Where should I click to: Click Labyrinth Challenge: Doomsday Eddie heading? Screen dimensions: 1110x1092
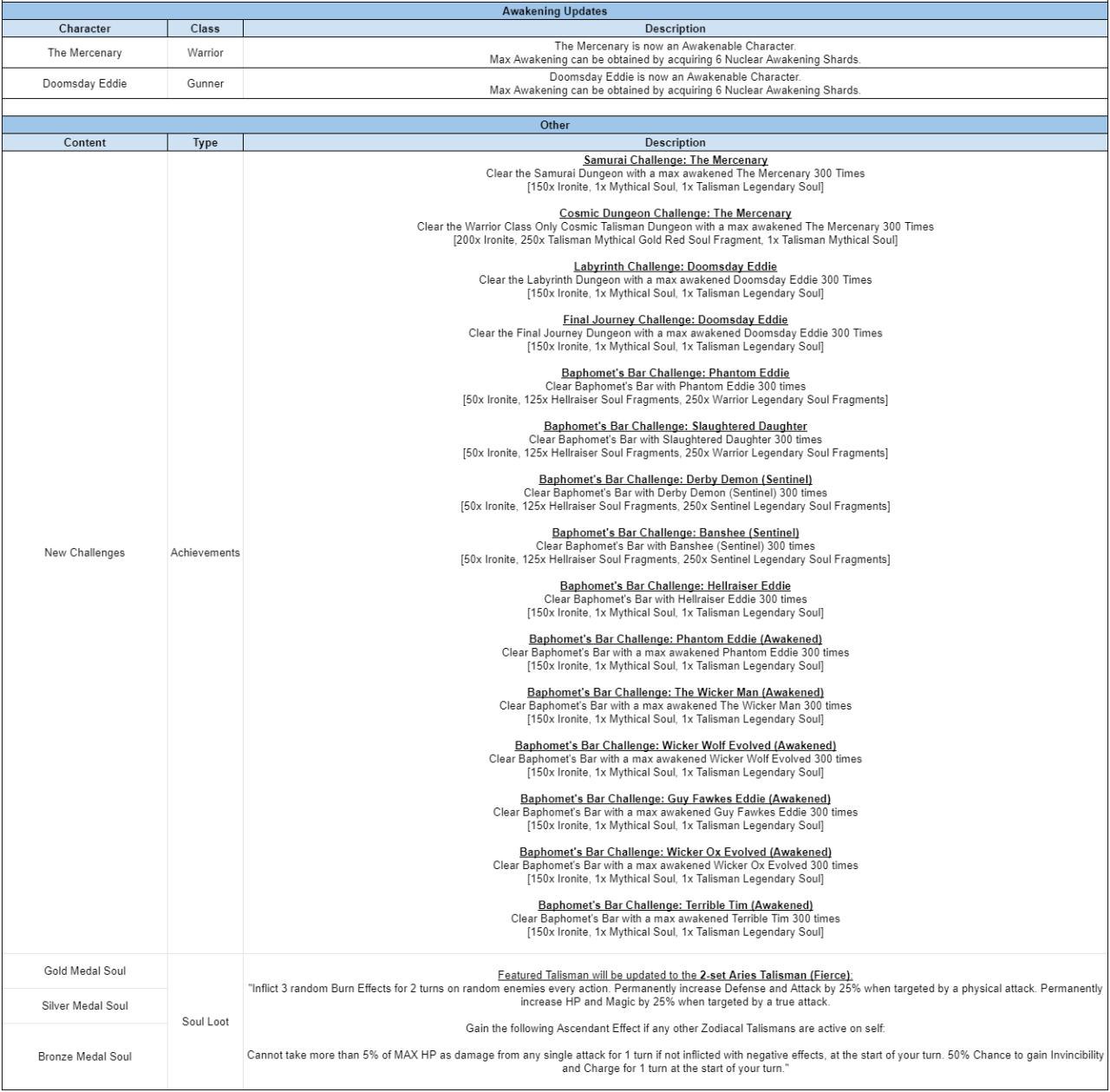pos(675,266)
